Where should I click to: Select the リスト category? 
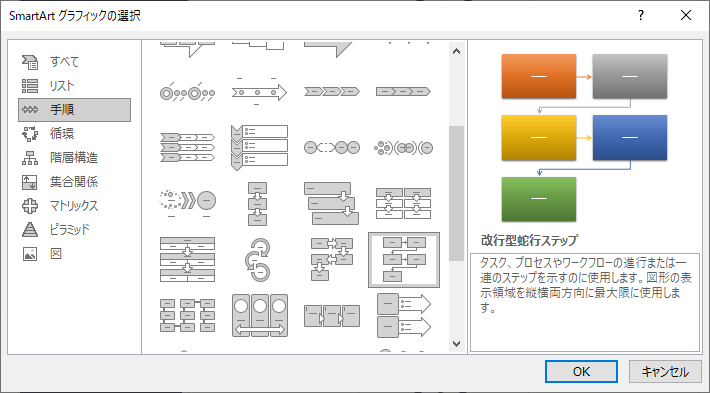coord(74,86)
